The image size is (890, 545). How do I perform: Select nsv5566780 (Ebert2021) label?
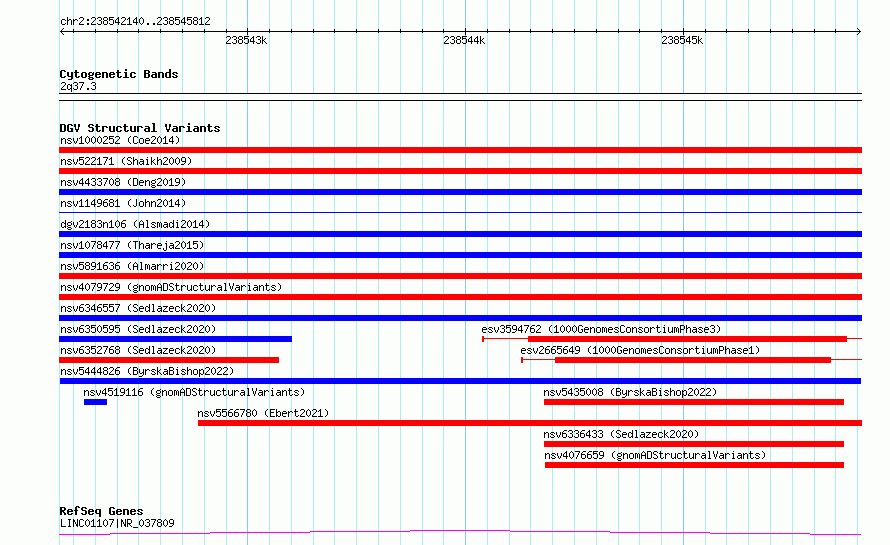click(x=263, y=413)
